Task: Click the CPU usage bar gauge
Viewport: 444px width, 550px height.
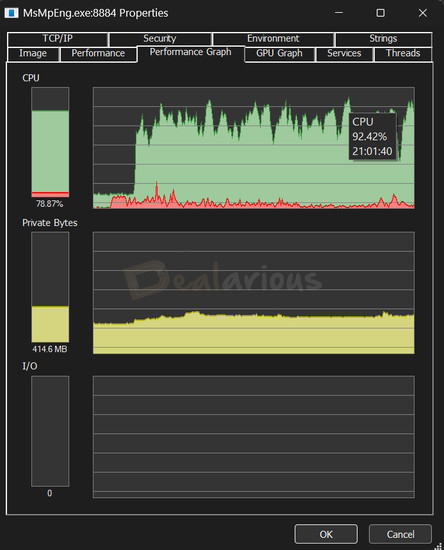Action: click(x=50, y=142)
